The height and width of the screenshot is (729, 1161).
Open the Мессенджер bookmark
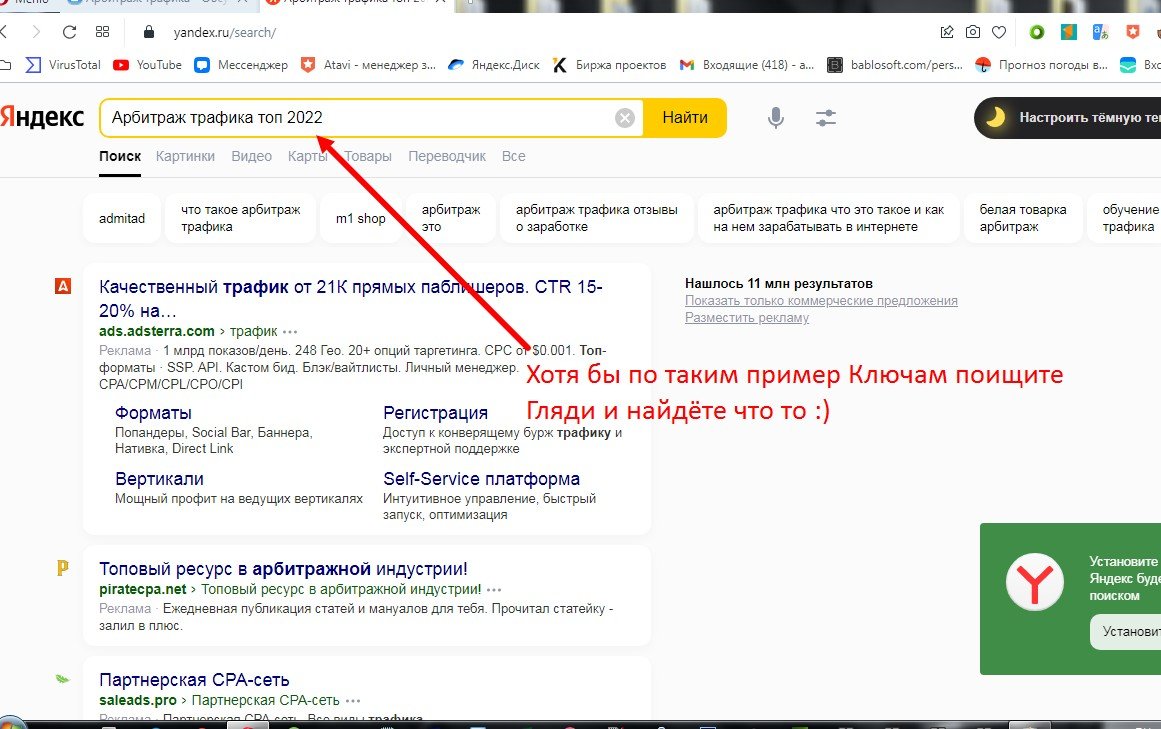pyautogui.click(x=241, y=65)
